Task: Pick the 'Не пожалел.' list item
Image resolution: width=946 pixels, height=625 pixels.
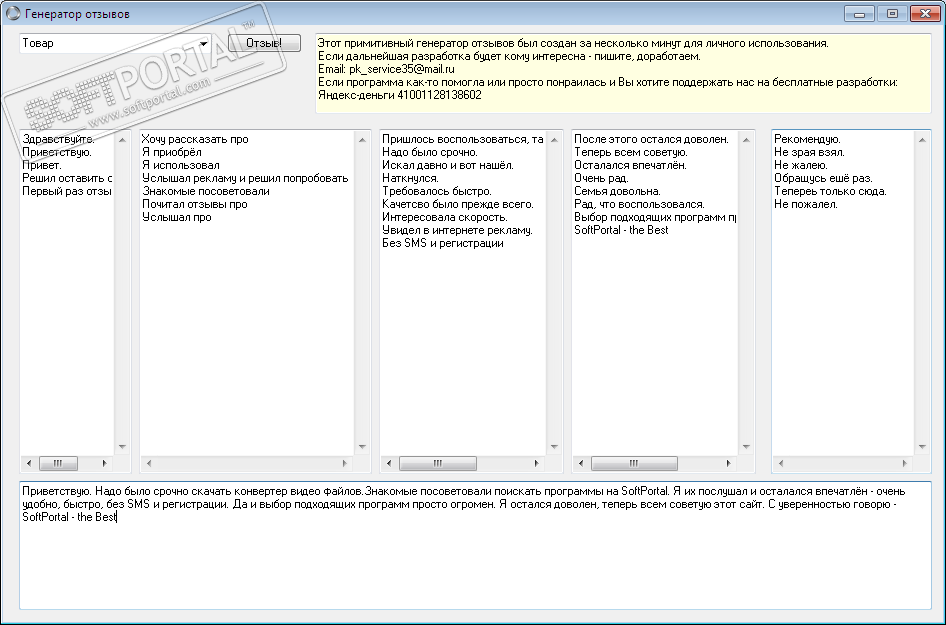Action: [x=805, y=205]
